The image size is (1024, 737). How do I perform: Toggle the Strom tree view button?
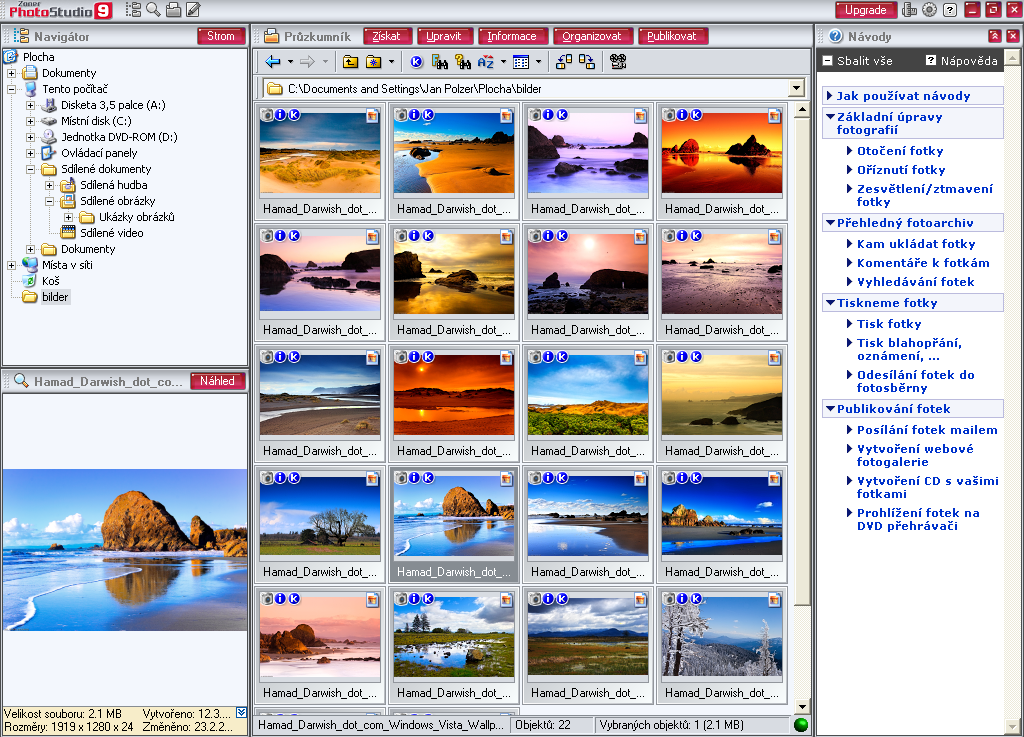[x=221, y=37]
